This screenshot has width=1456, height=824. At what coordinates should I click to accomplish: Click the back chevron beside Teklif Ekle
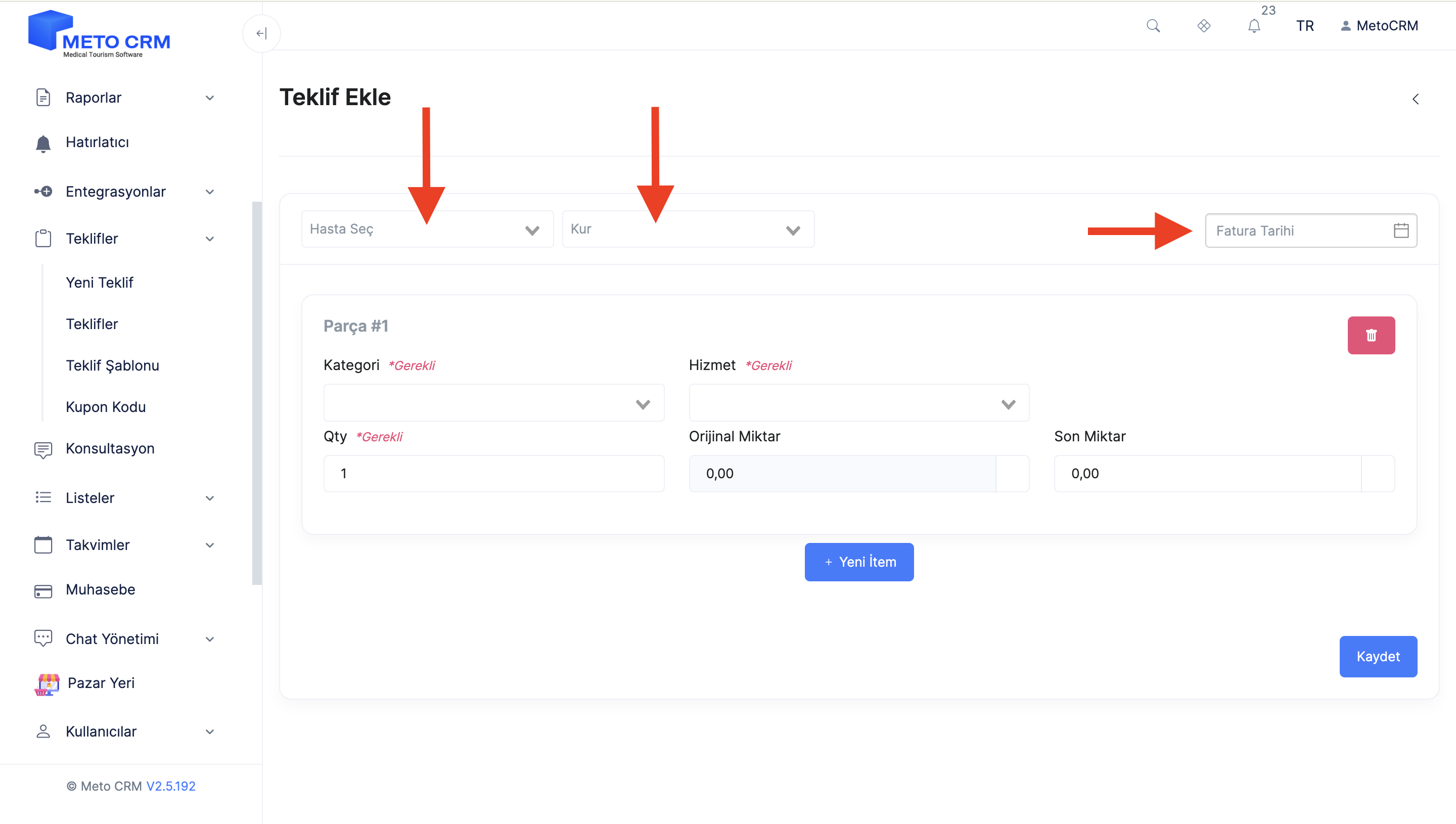(1415, 99)
